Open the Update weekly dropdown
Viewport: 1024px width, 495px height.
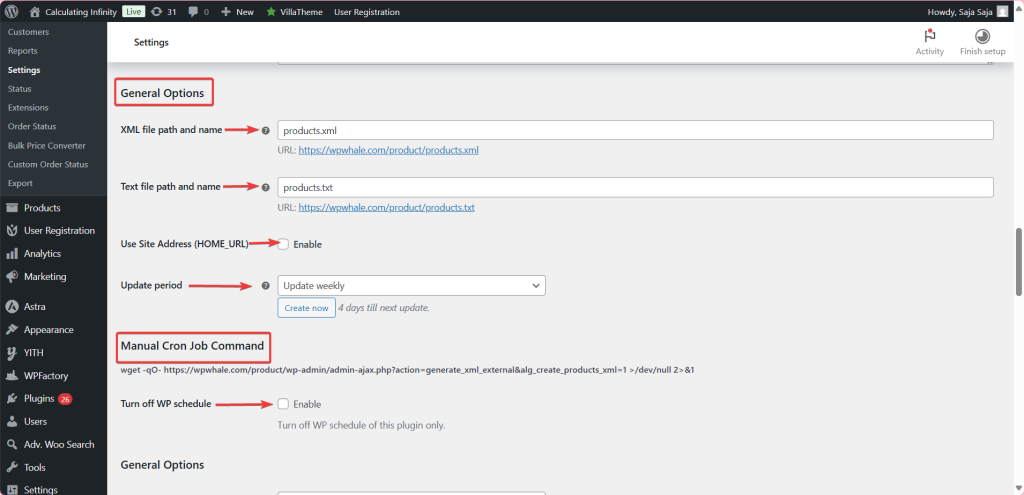point(411,285)
